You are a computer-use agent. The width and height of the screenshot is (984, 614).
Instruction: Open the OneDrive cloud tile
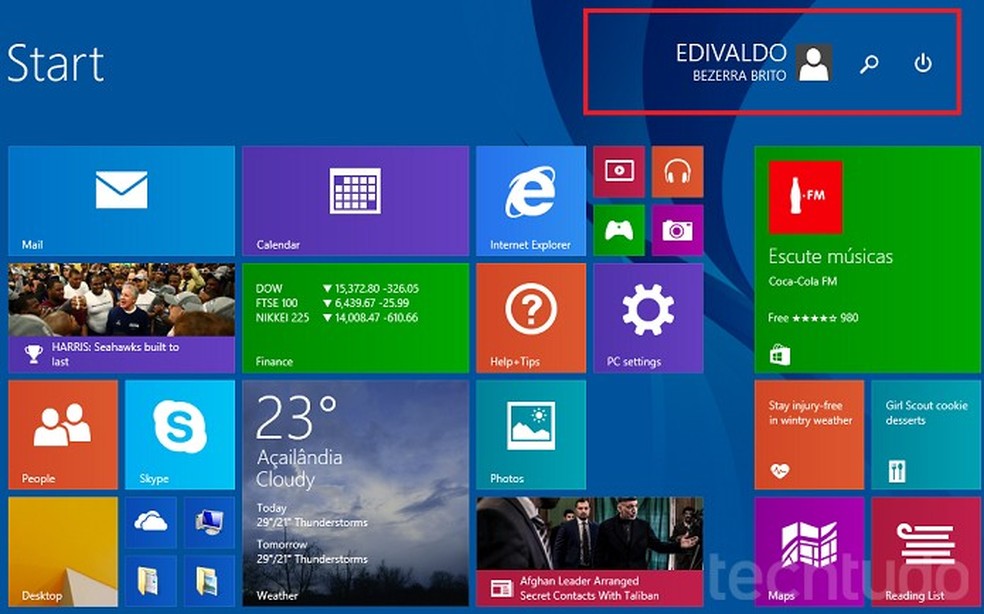[151, 522]
